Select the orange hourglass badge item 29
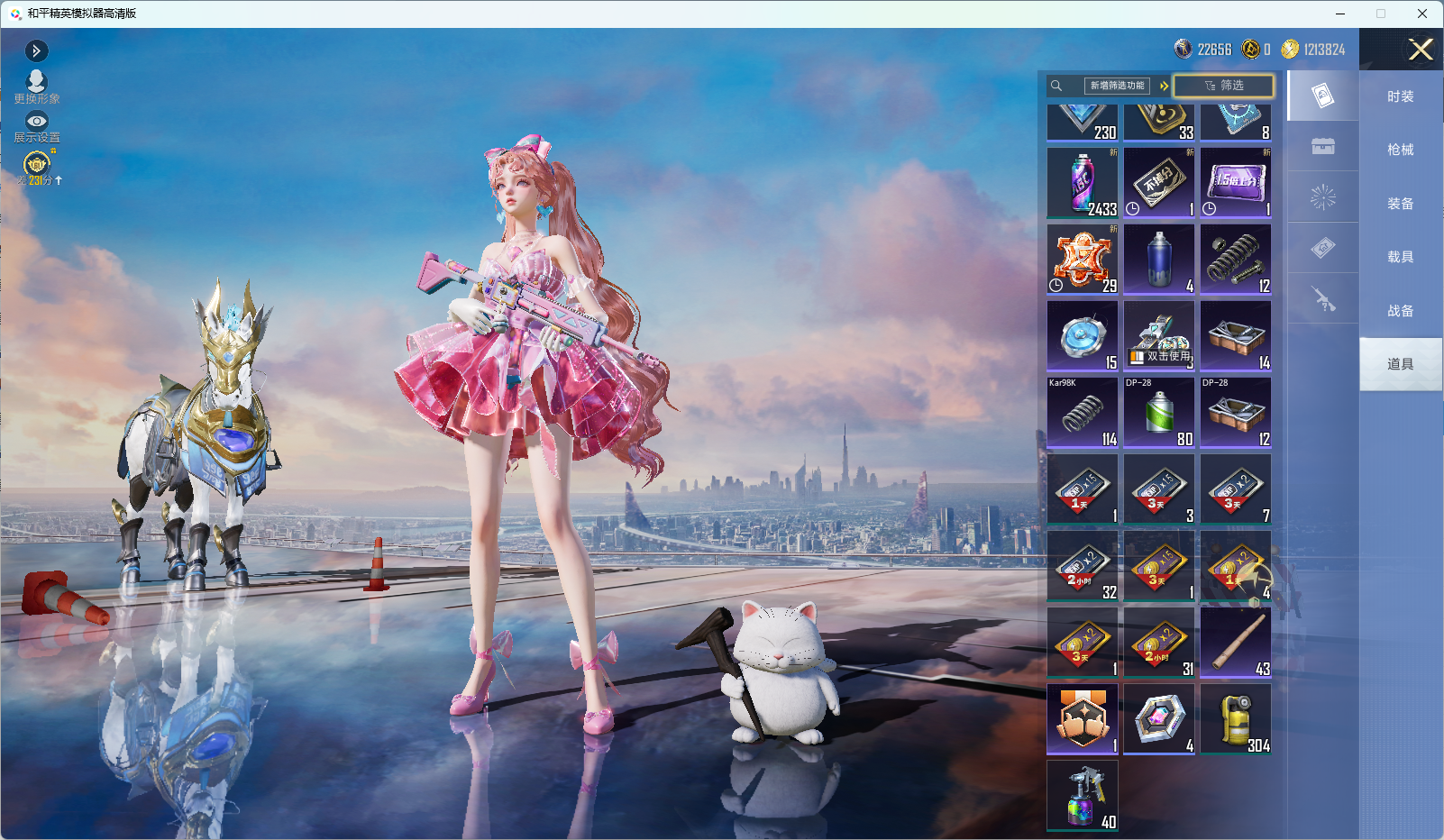 click(1083, 260)
